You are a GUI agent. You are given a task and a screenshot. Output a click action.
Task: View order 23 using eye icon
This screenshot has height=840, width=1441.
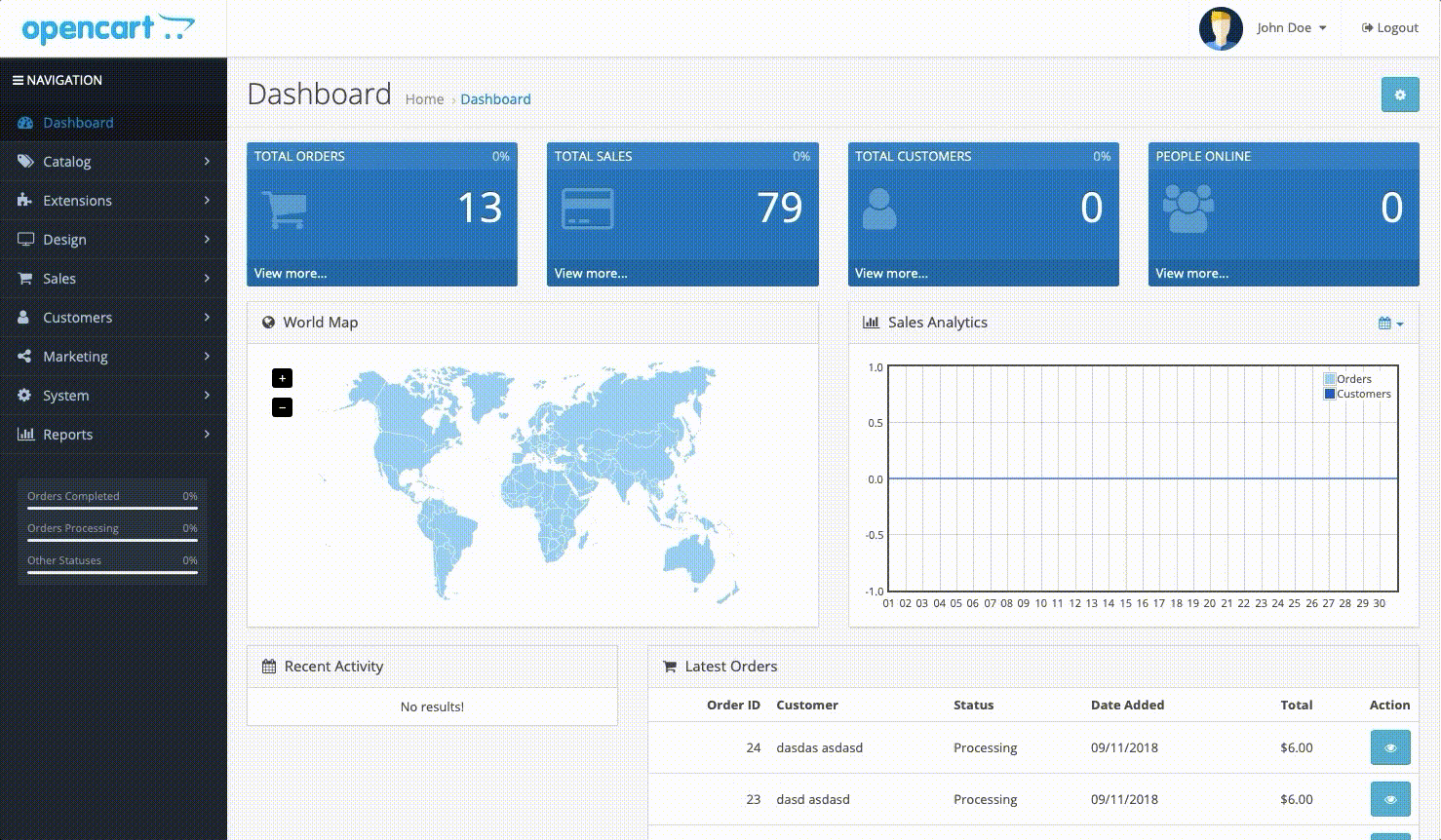pyautogui.click(x=1389, y=799)
